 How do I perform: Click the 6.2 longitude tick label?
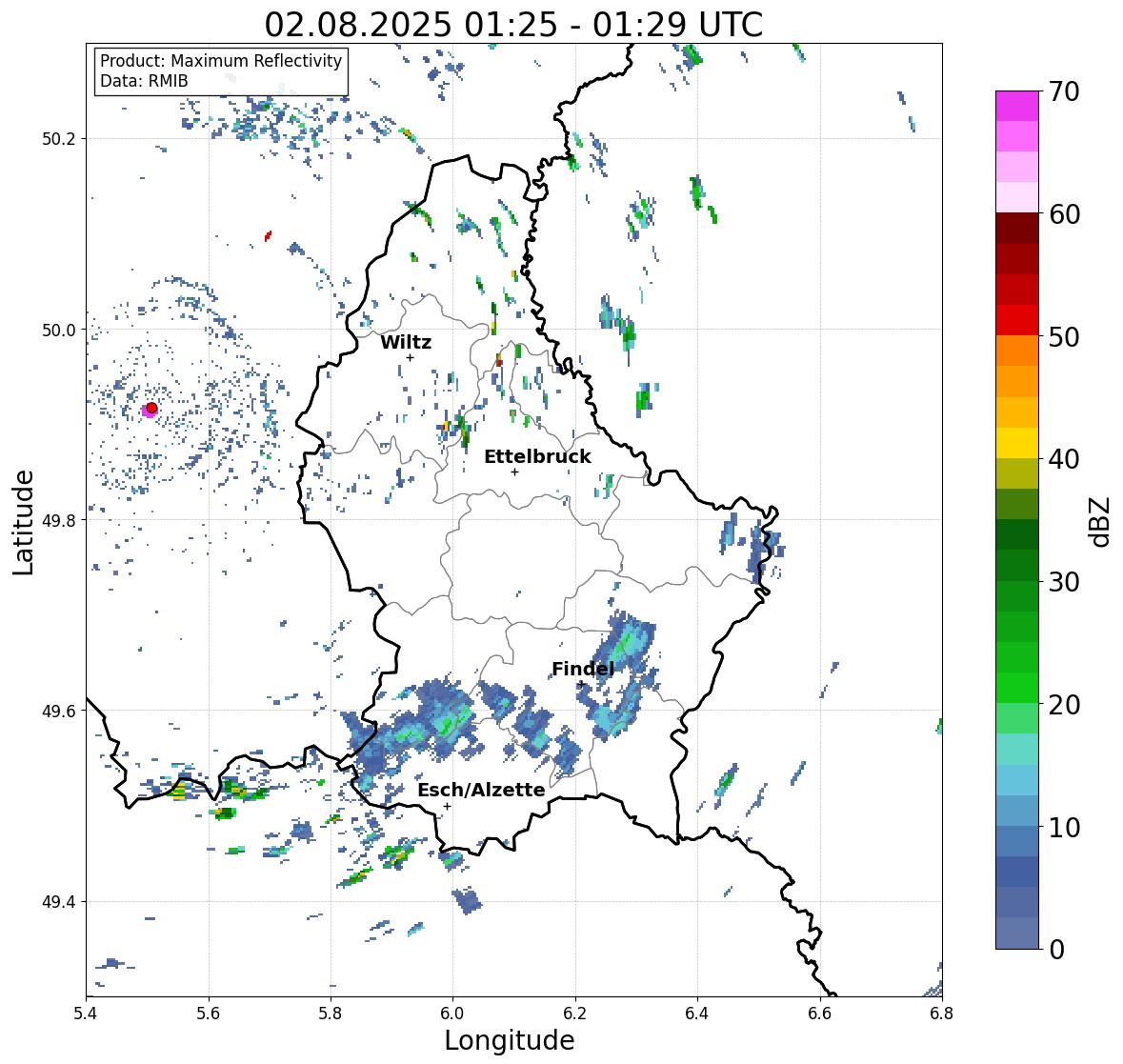click(x=575, y=1013)
